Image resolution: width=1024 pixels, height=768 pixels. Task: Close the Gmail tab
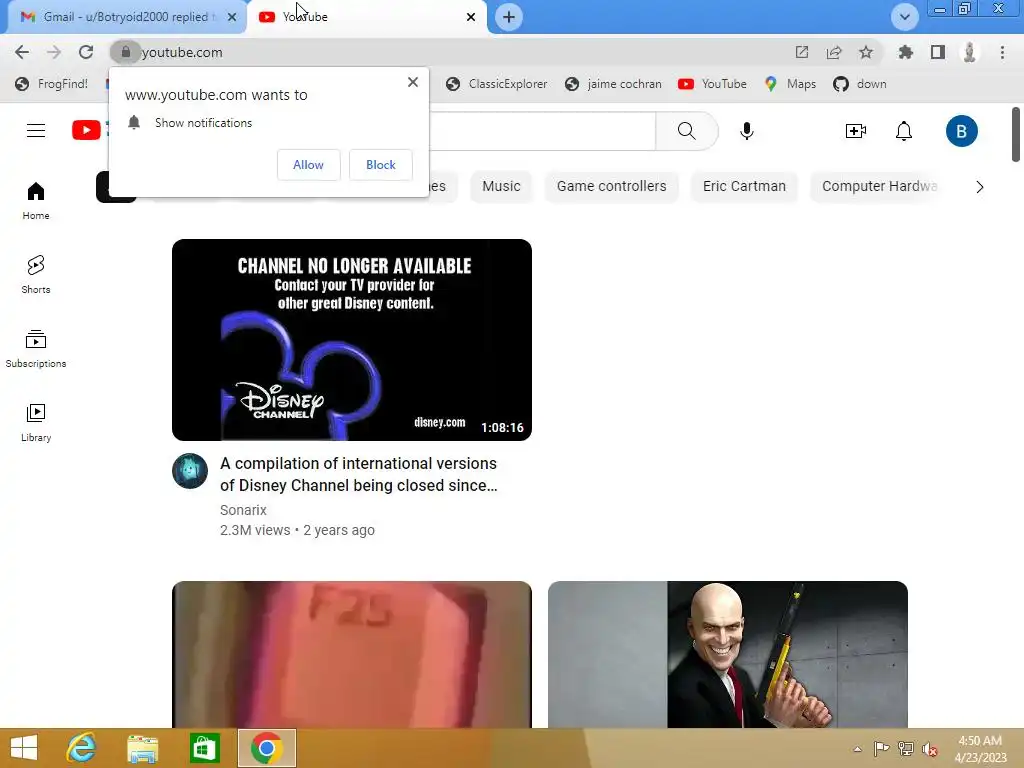[x=232, y=17]
